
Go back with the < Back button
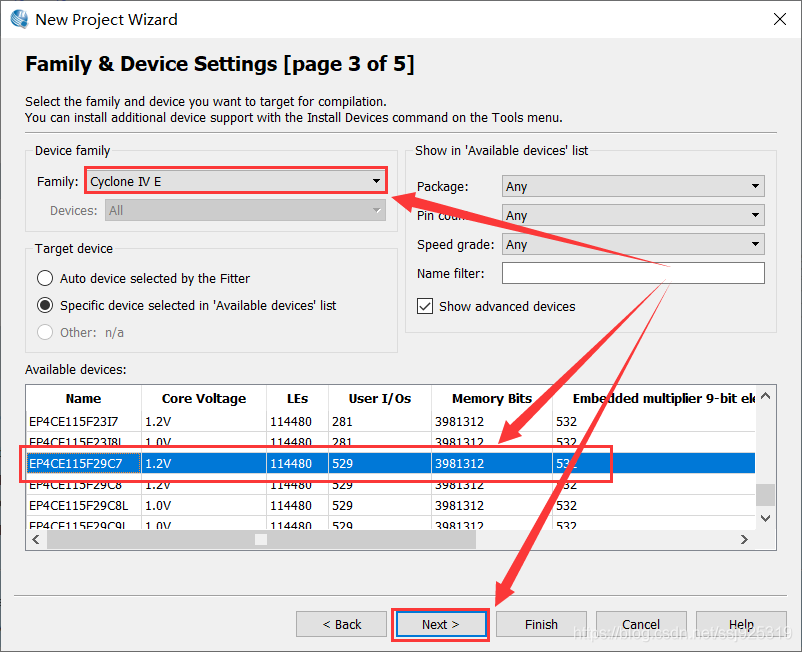[x=341, y=624]
